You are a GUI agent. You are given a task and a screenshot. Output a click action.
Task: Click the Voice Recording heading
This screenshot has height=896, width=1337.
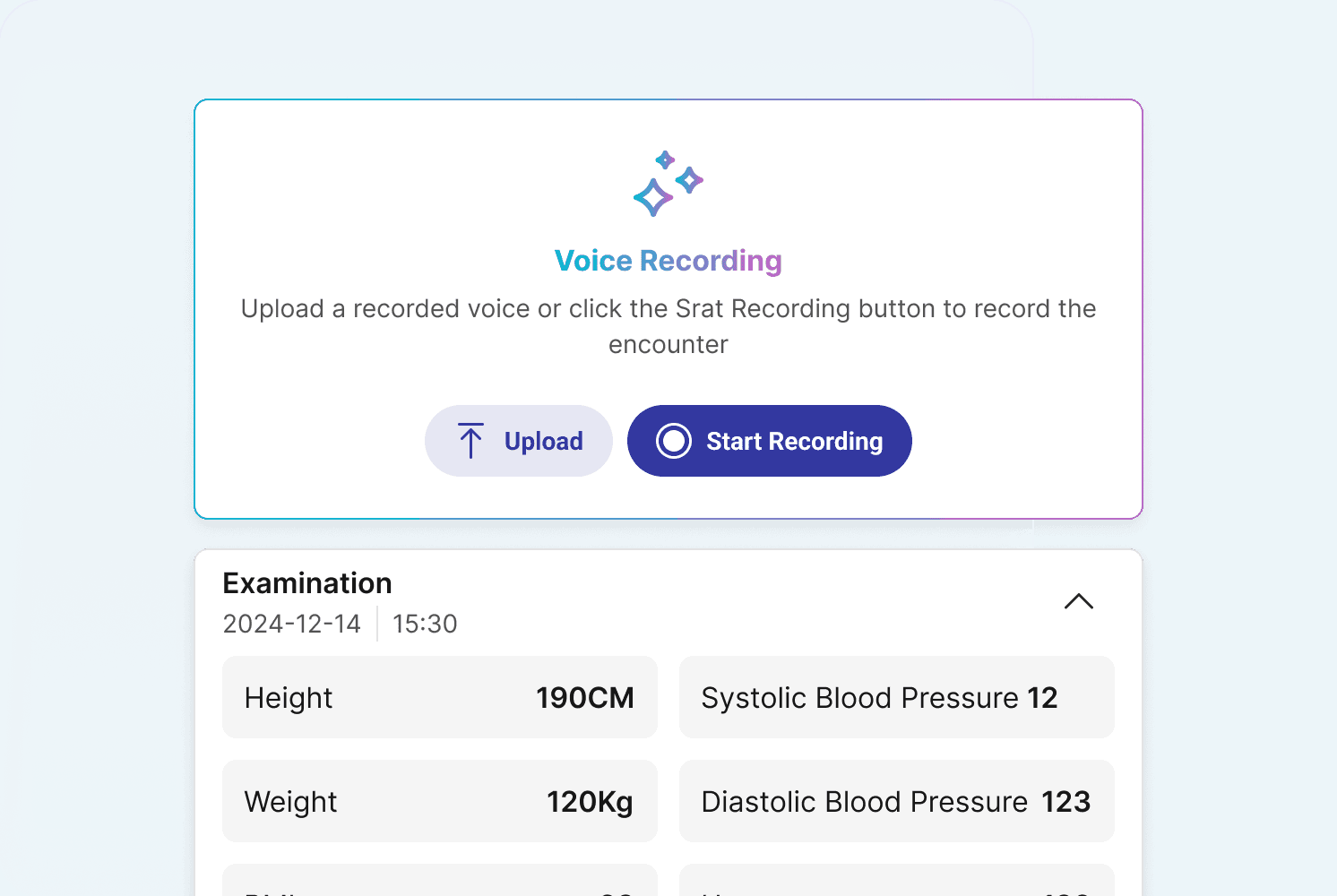[668, 261]
